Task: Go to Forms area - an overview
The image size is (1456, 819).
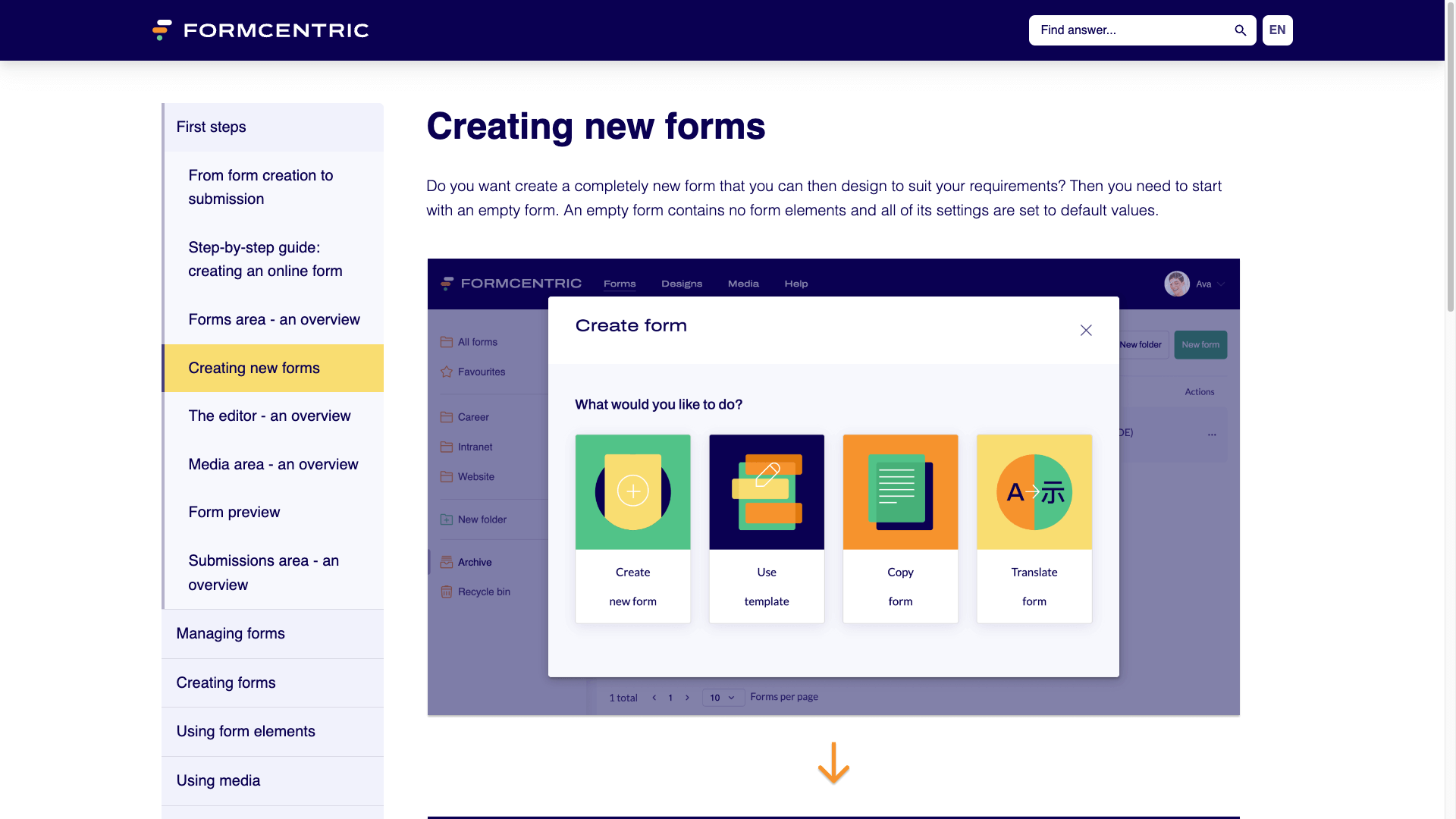Action: pyautogui.click(x=274, y=320)
